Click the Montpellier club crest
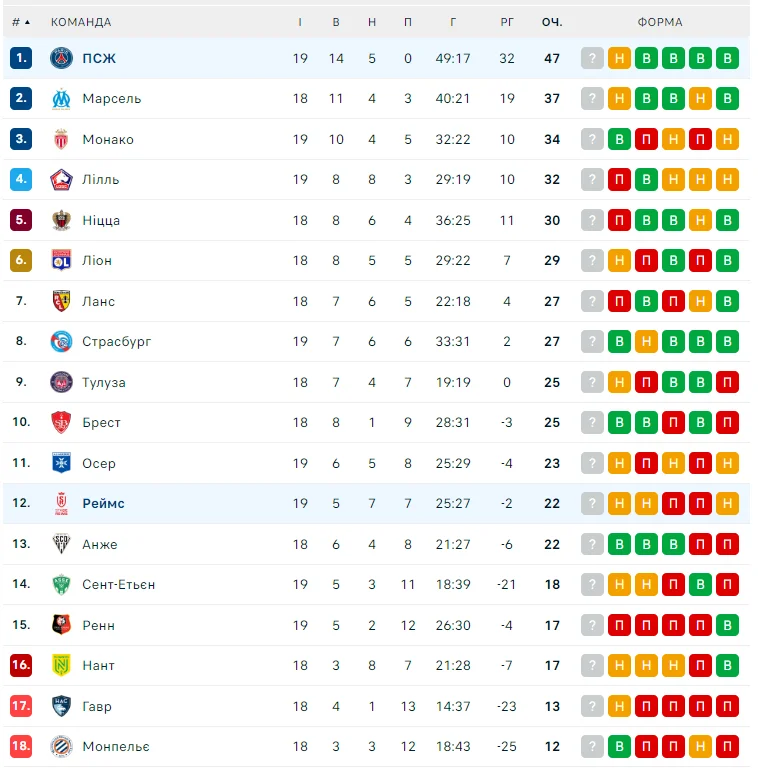The image size is (758, 768). (62, 746)
